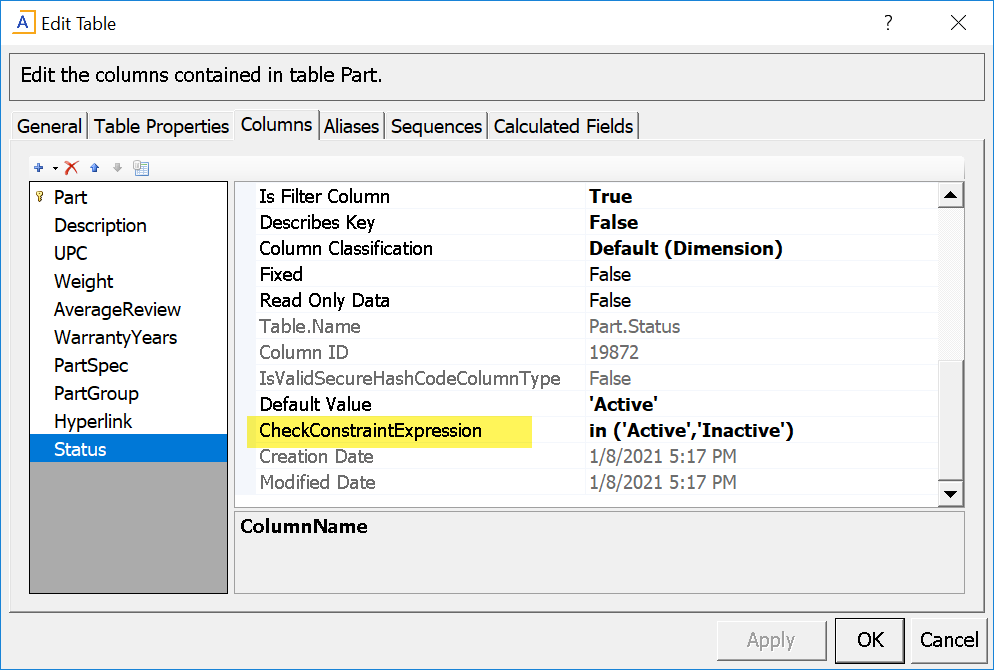This screenshot has width=994, height=670.
Task: Click the key icon beside Part column
Action: [40, 197]
